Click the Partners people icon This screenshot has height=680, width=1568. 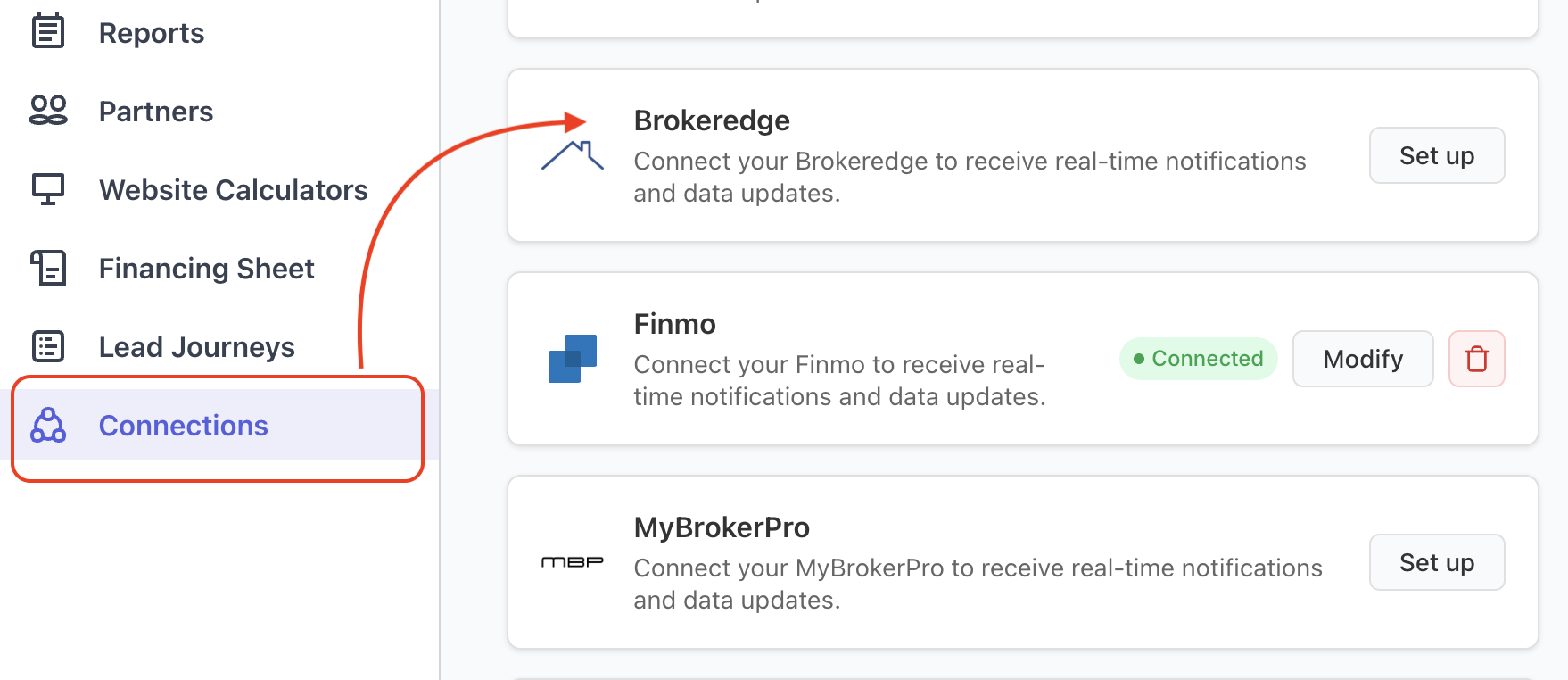[x=48, y=111]
